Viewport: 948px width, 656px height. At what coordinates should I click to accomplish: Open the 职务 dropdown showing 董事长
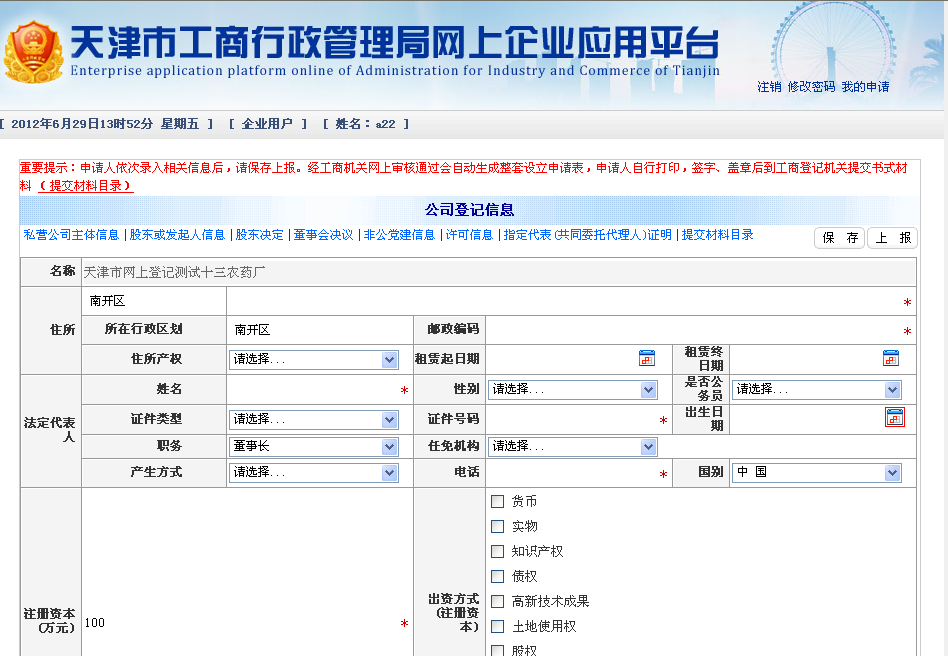pyautogui.click(x=313, y=447)
